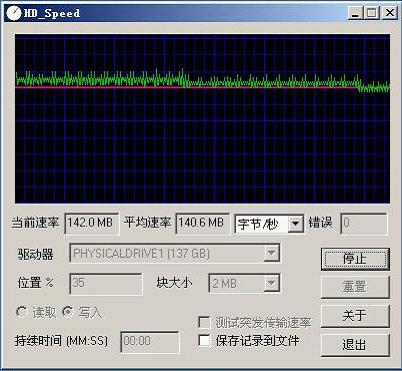Expand the PHYSICALDRIVE1 drive dropdown
The image size is (402, 371).
pos(272,254)
